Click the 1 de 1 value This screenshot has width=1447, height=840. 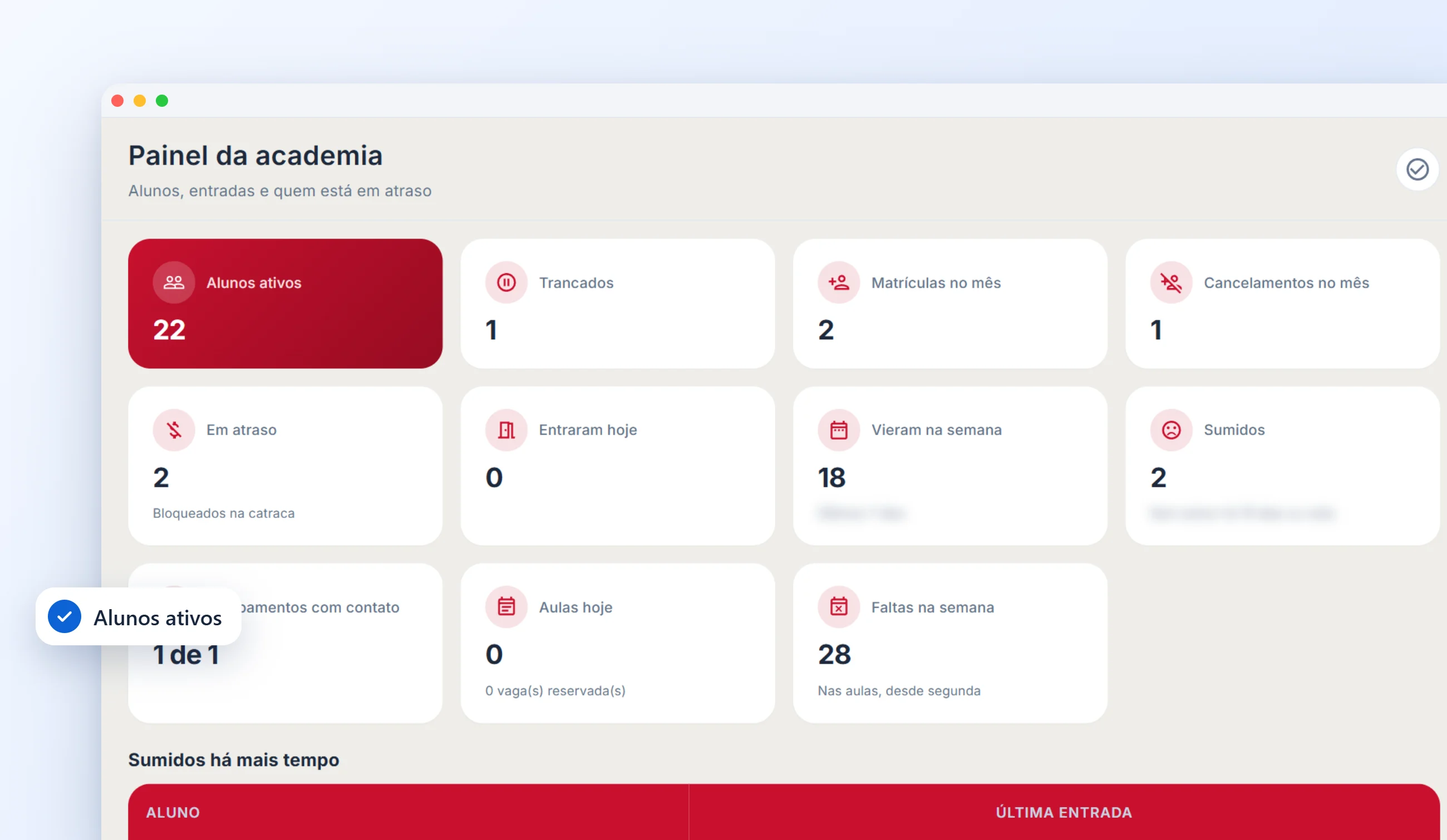(186, 655)
